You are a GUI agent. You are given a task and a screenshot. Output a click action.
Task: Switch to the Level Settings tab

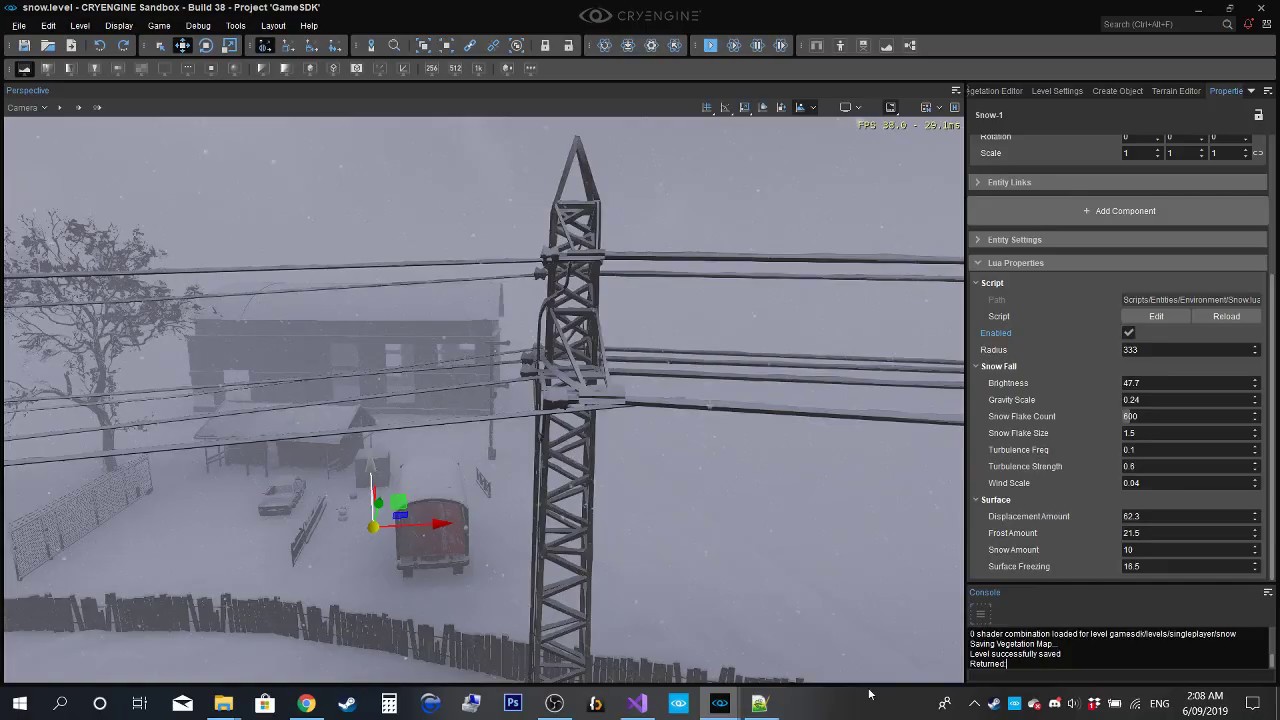point(1057,91)
